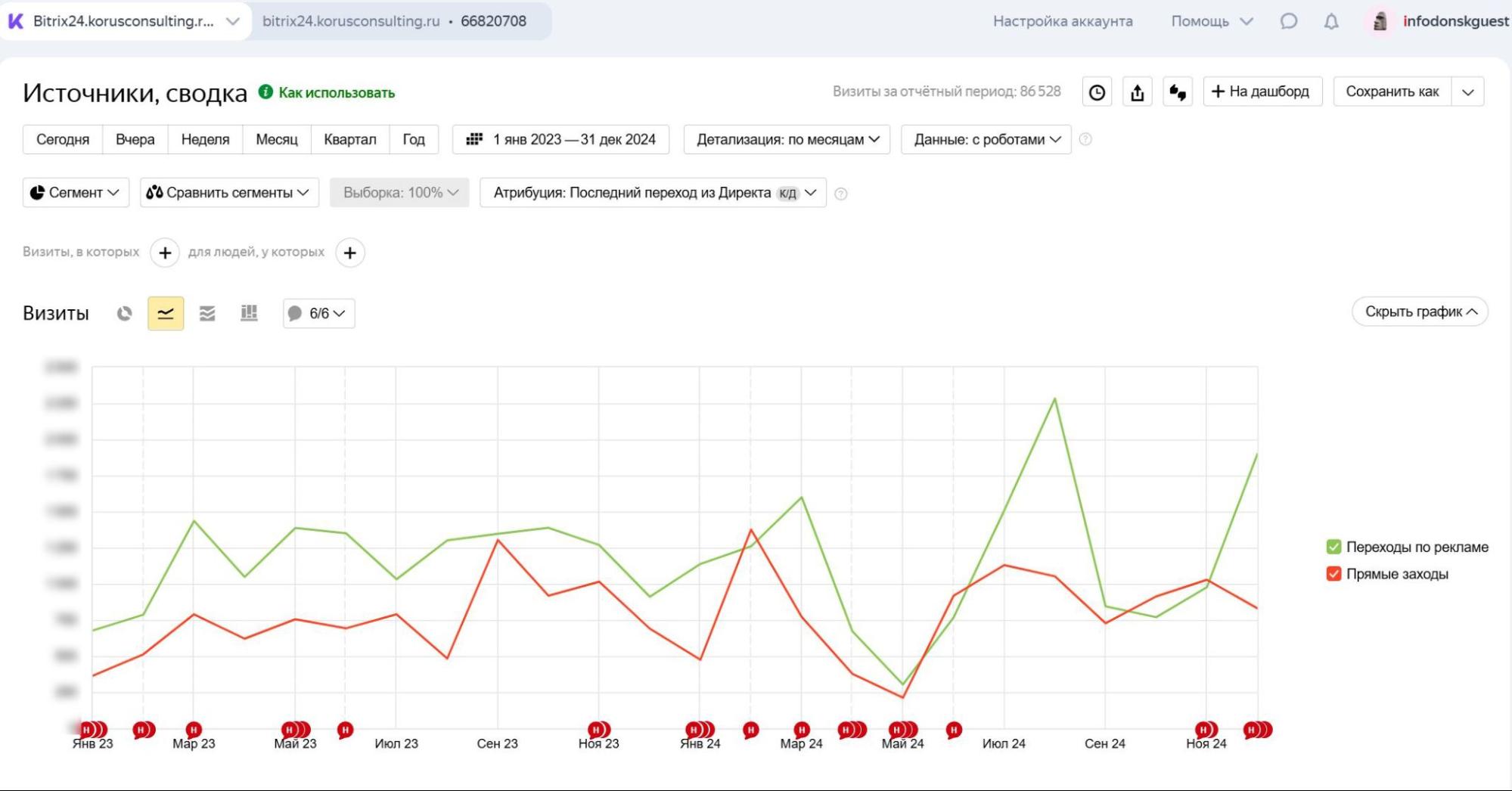This screenshot has height=791, width=1512.
Task: Uncheck the Переходы по рекламе legend checkbox
Action: 1333,547
